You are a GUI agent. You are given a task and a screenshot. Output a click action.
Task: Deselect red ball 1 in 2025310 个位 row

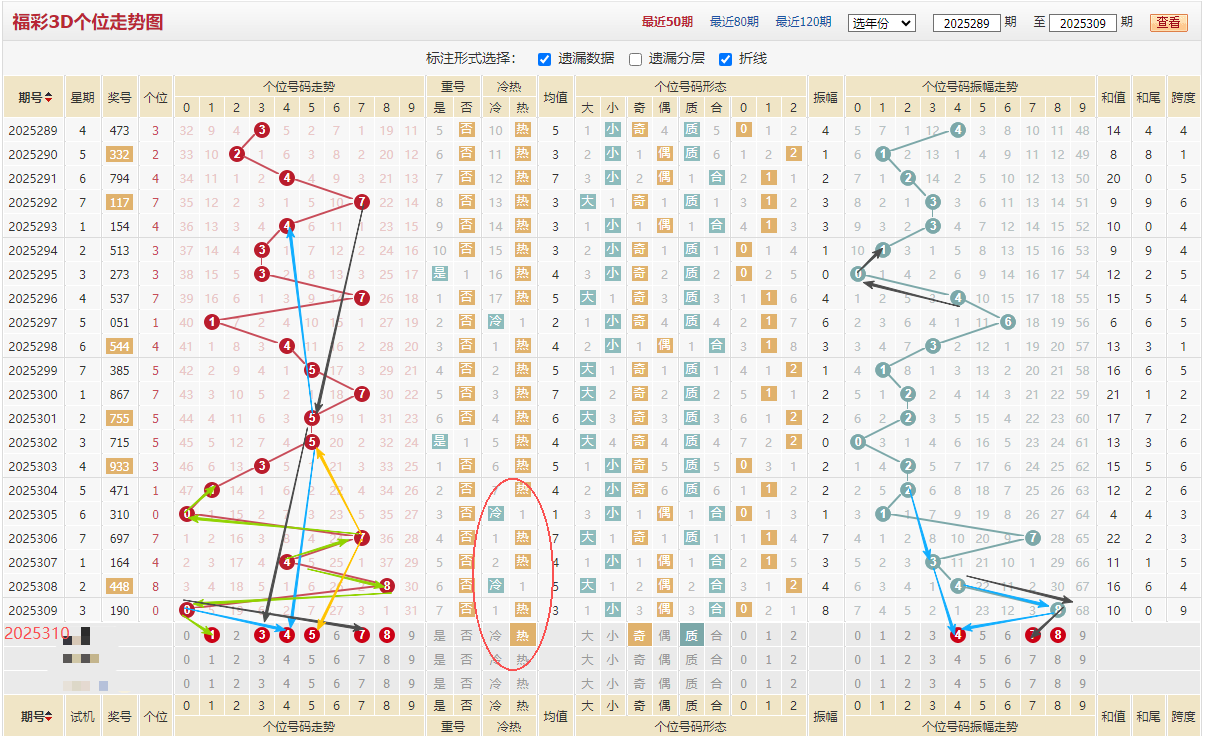click(211, 634)
